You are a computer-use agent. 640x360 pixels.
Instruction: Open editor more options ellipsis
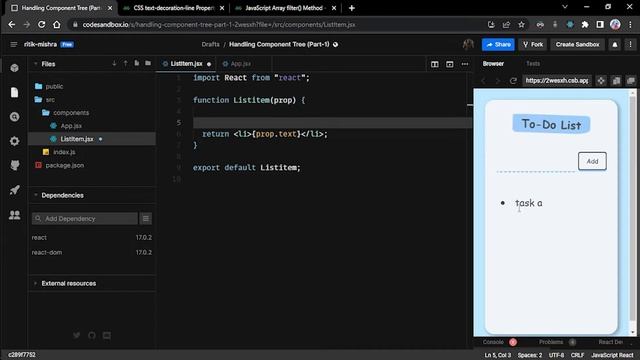click(465, 64)
